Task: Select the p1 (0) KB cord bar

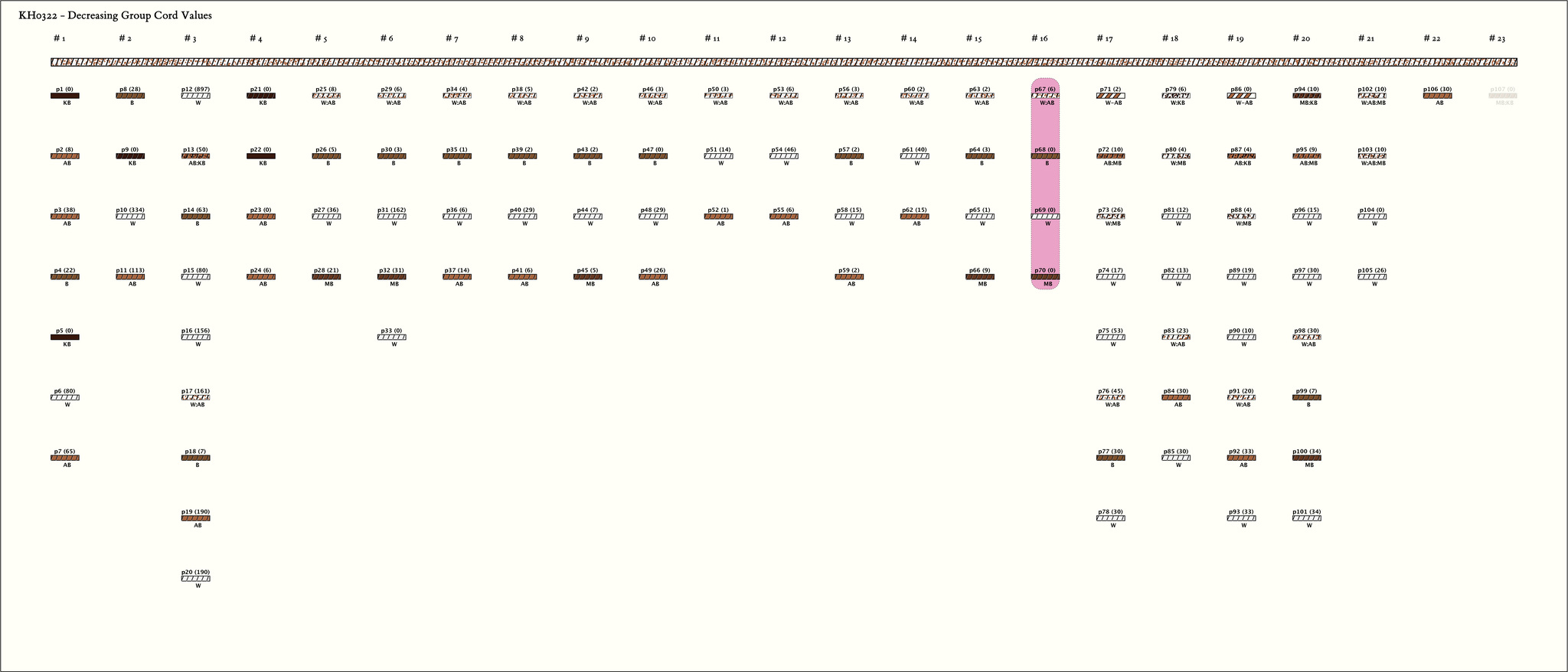Action: [65, 96]
